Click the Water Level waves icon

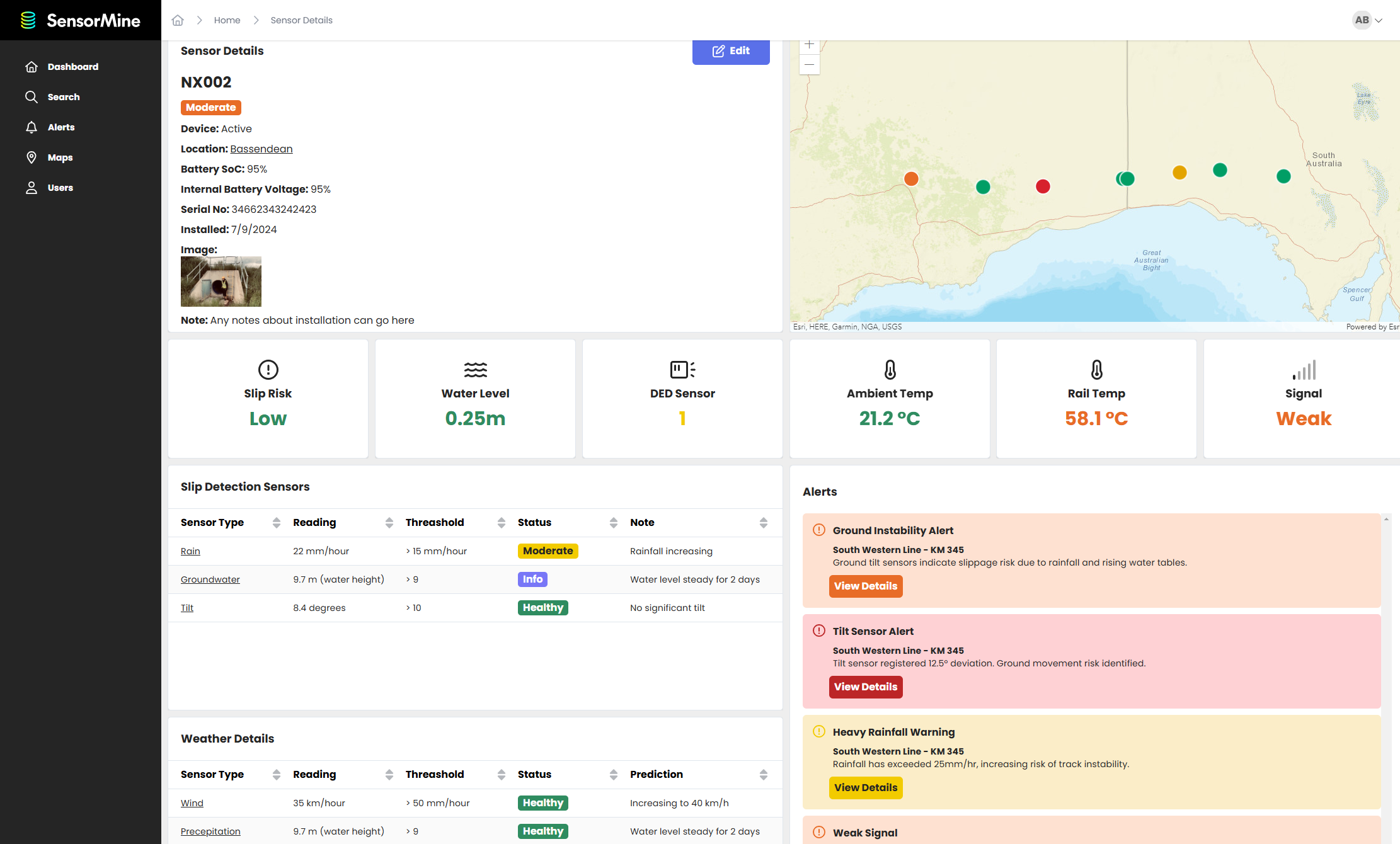(476, 370)
